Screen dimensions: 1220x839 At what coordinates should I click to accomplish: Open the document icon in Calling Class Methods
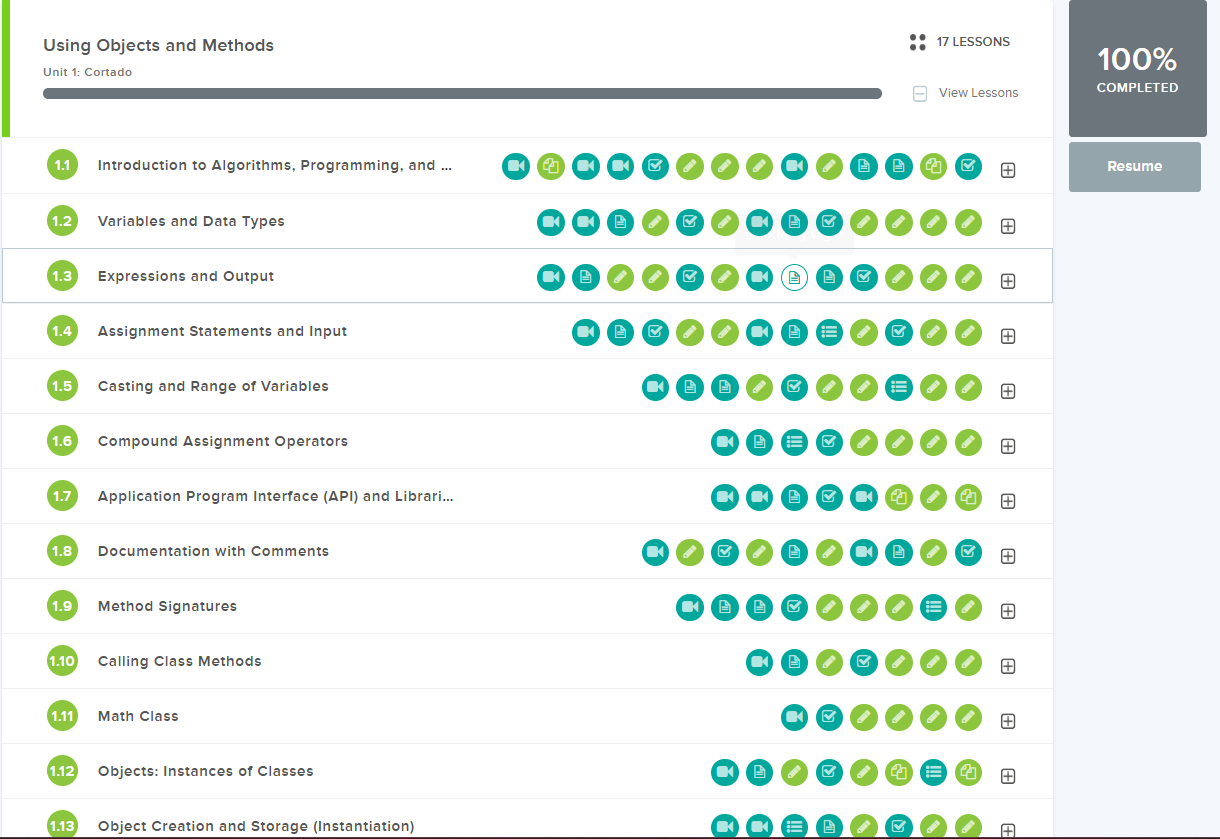pyautogui.click(x=794, y=661)
